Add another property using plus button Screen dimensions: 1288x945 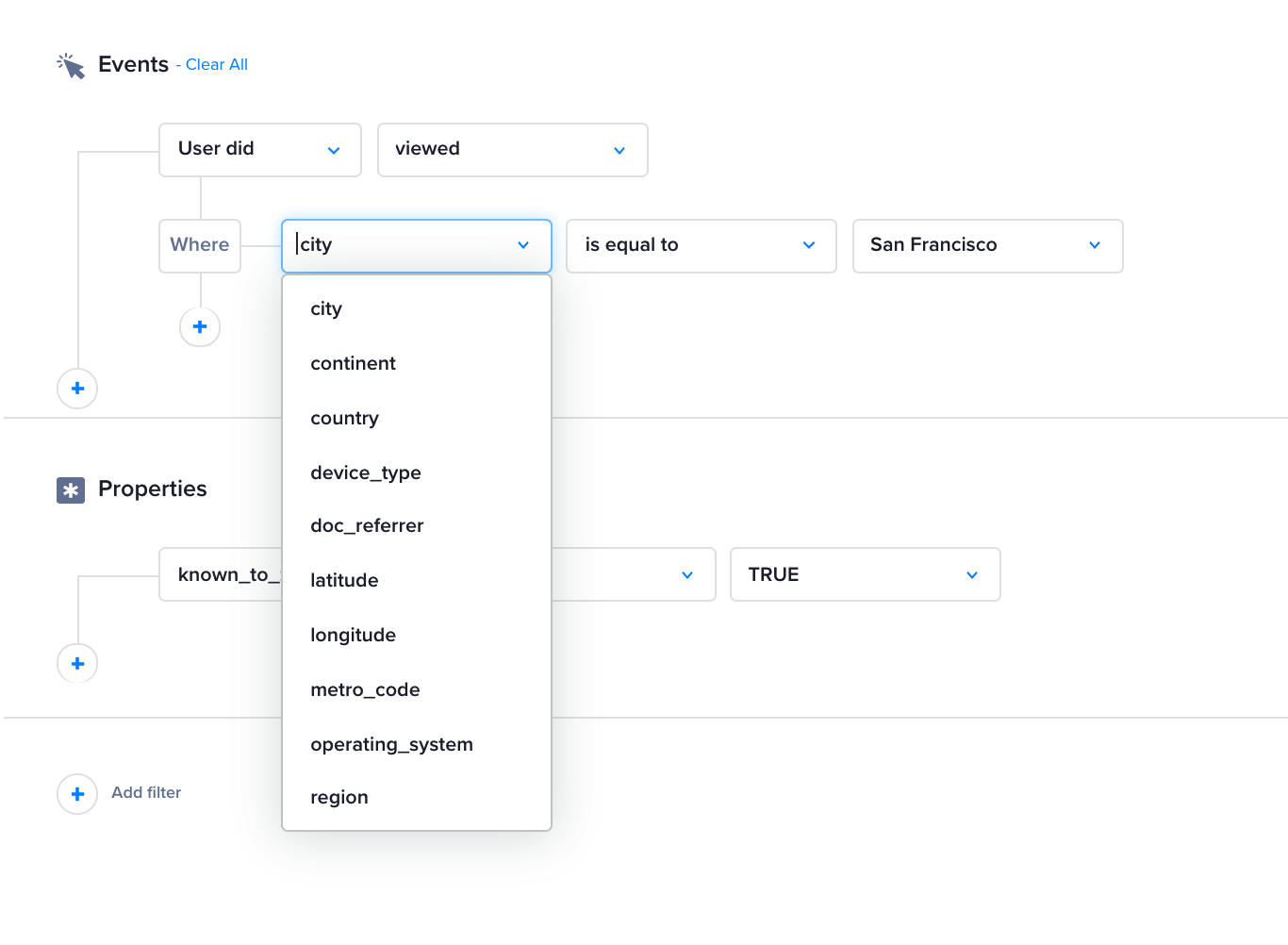(77, 664)
